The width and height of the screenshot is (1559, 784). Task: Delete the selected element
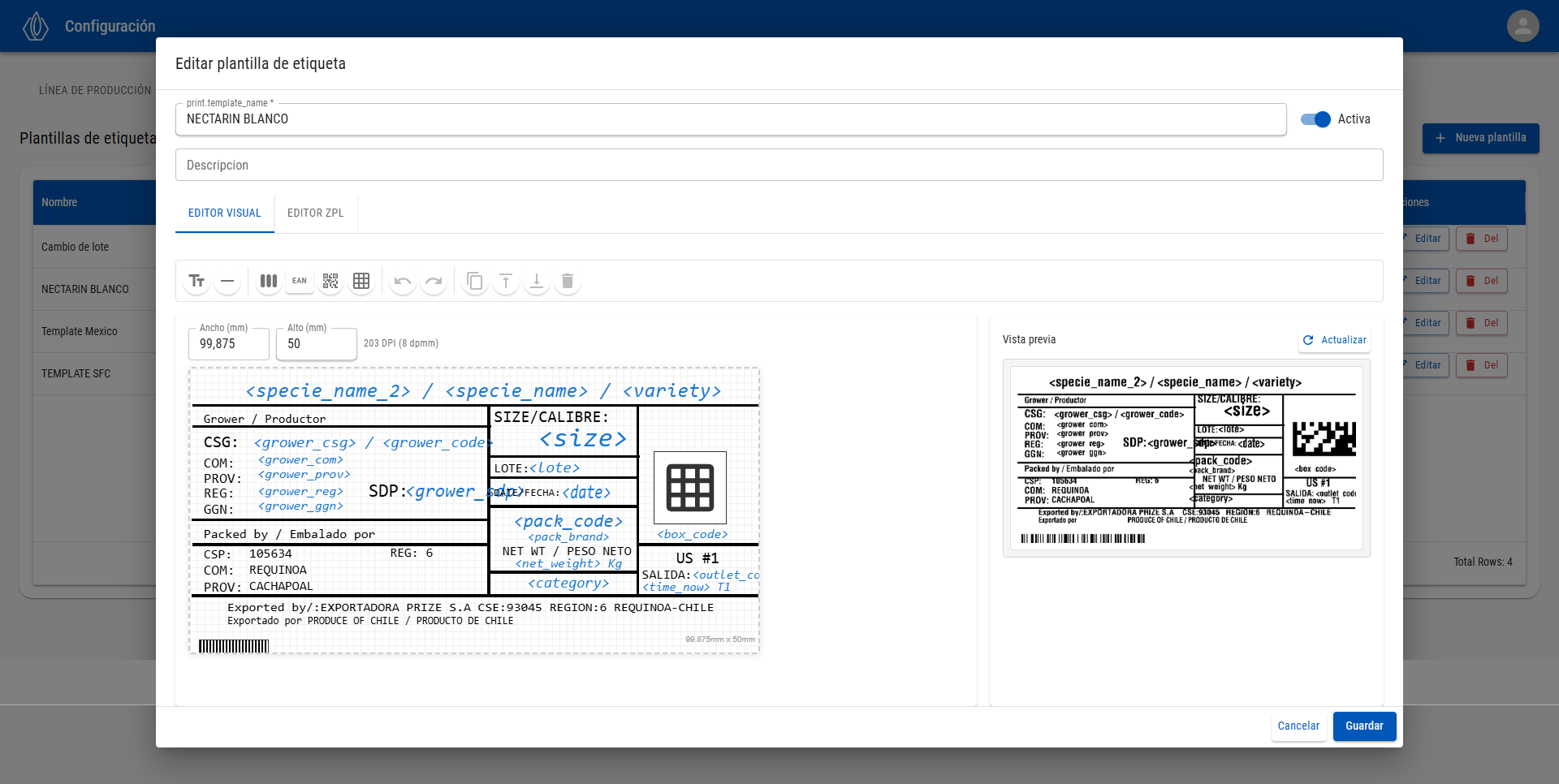pyautogui.click(x=568, y=282)
